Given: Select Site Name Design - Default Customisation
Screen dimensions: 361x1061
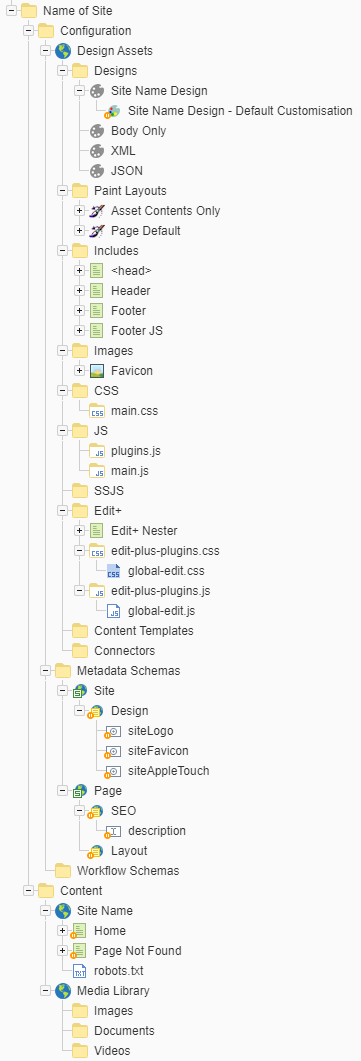Looking at the screenshot, I should click(240, 110).
